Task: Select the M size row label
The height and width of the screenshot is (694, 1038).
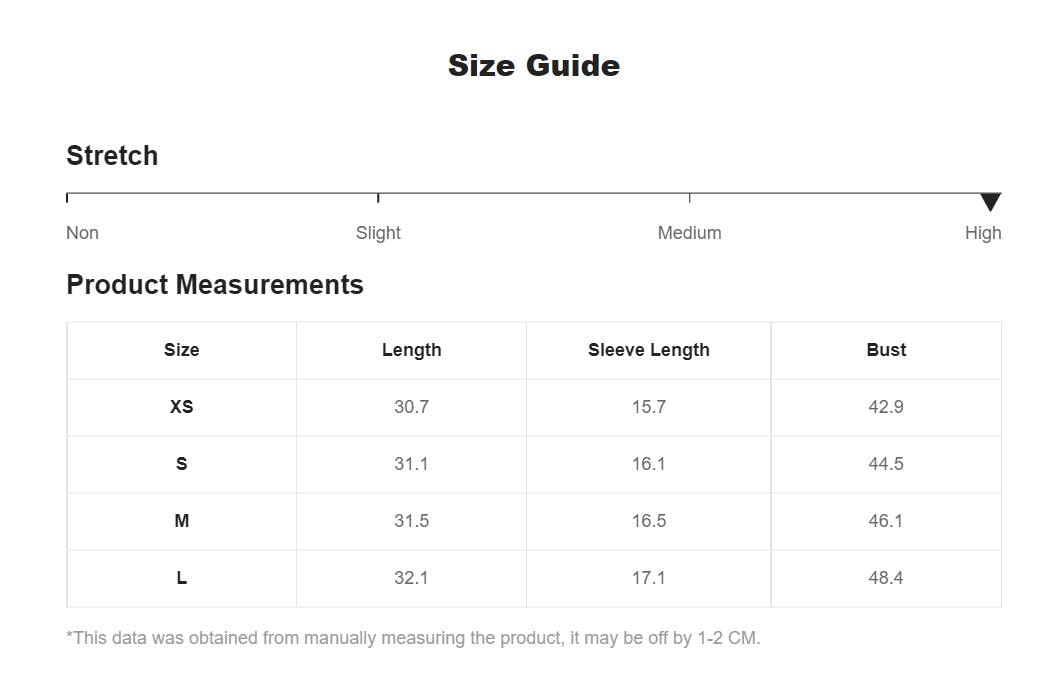Action: pos(181,521)
